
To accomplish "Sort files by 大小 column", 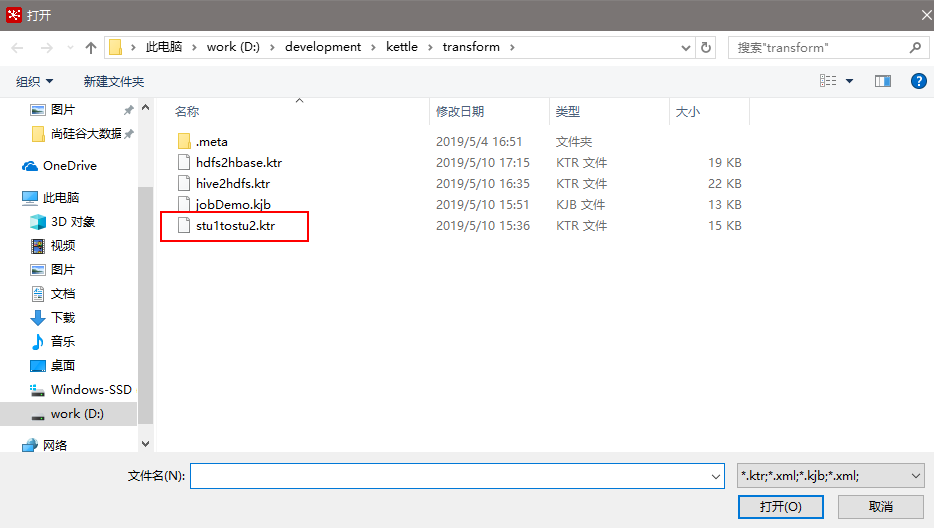I will (688, 111).
